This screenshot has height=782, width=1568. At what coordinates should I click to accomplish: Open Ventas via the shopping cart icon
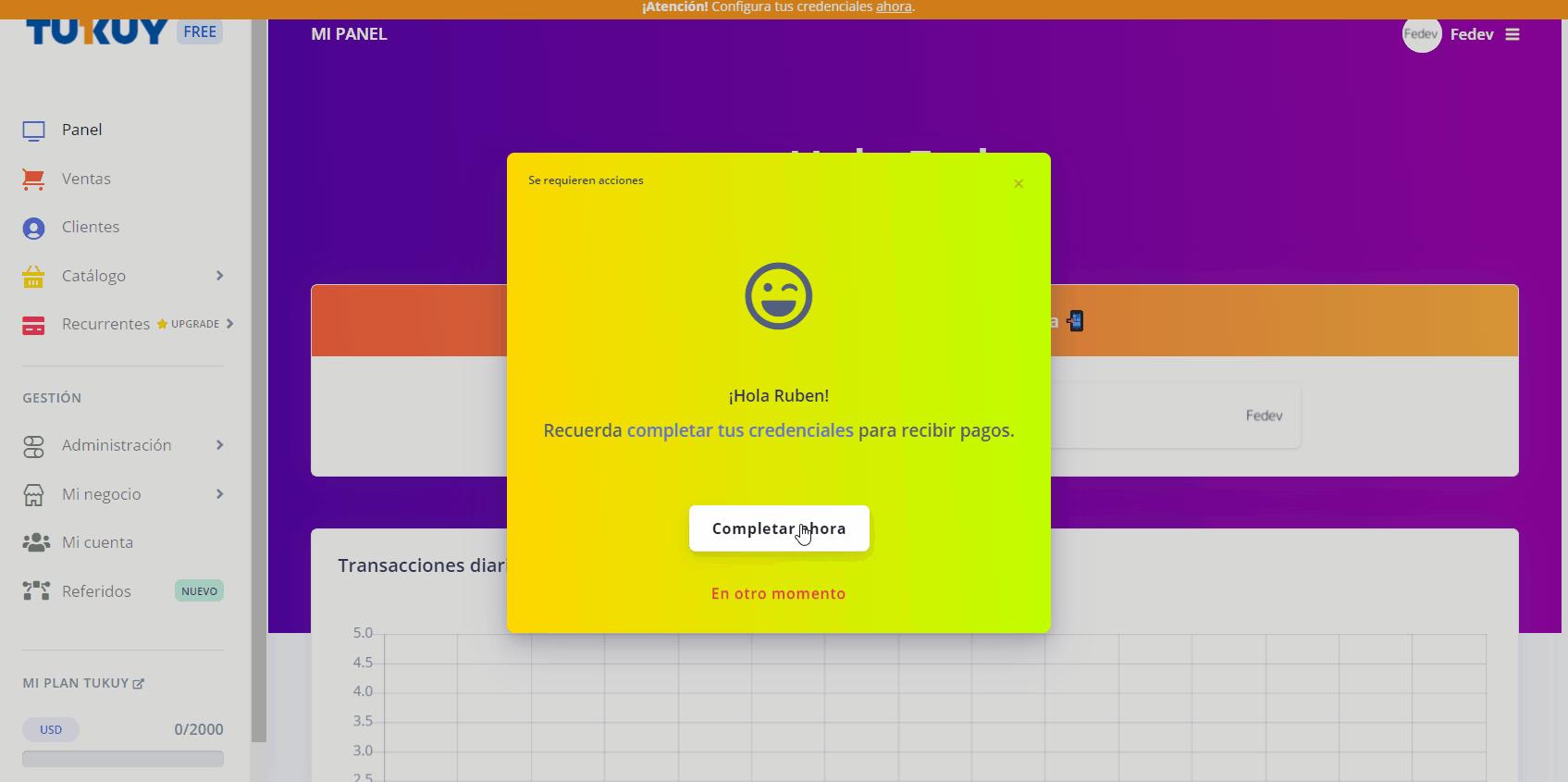click(33, 180)
